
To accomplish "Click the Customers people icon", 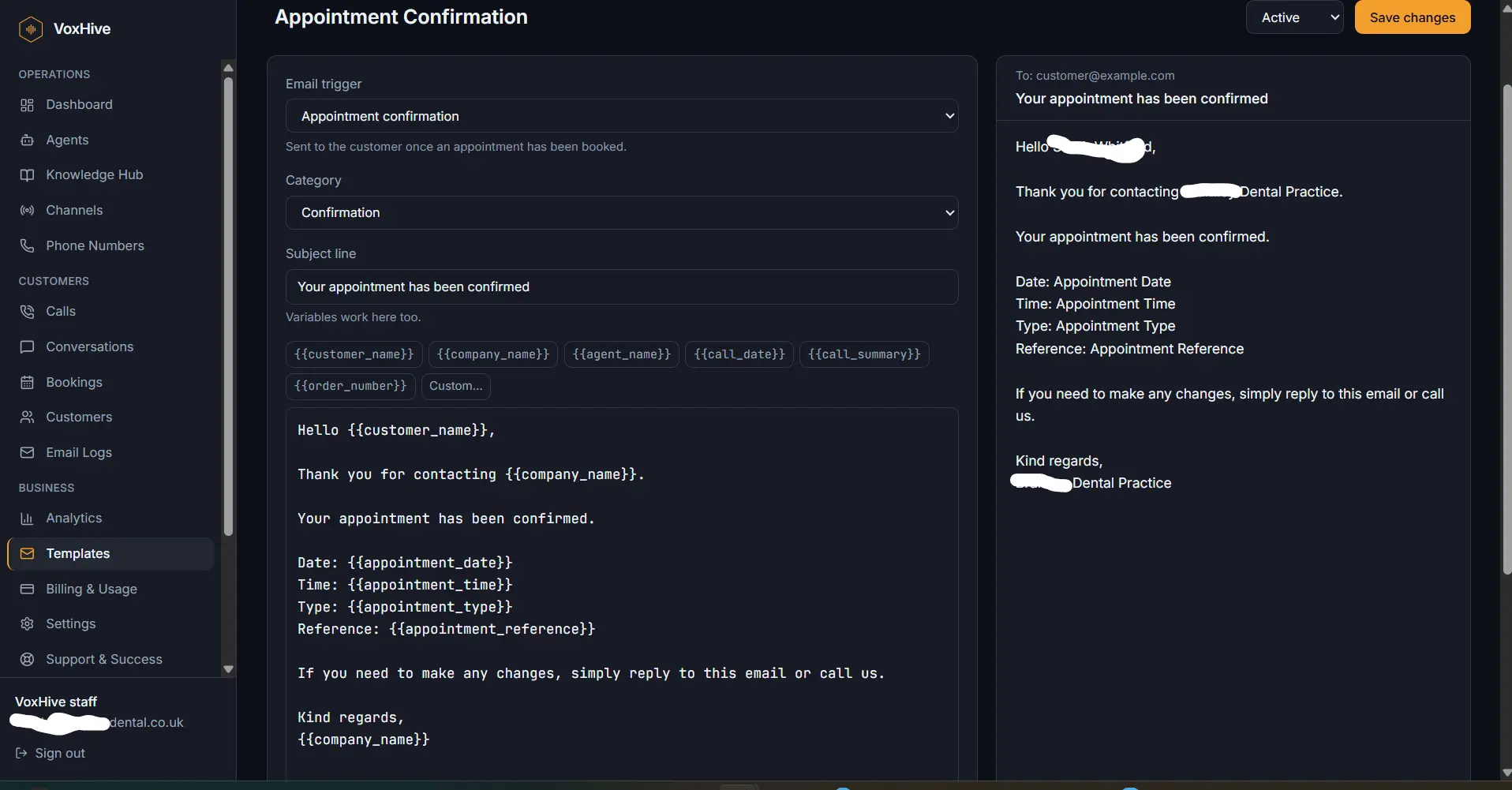I will pos(27,417).
